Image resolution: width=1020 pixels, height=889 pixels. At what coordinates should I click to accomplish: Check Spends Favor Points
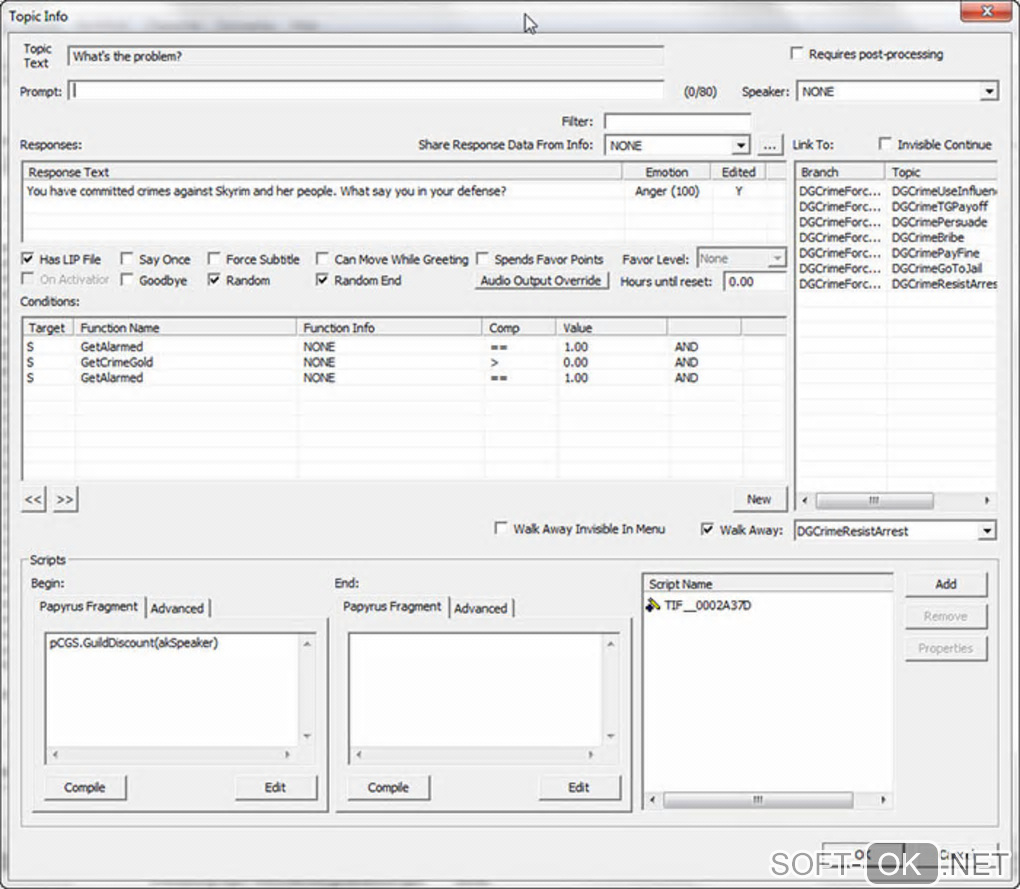click(482, 259)
